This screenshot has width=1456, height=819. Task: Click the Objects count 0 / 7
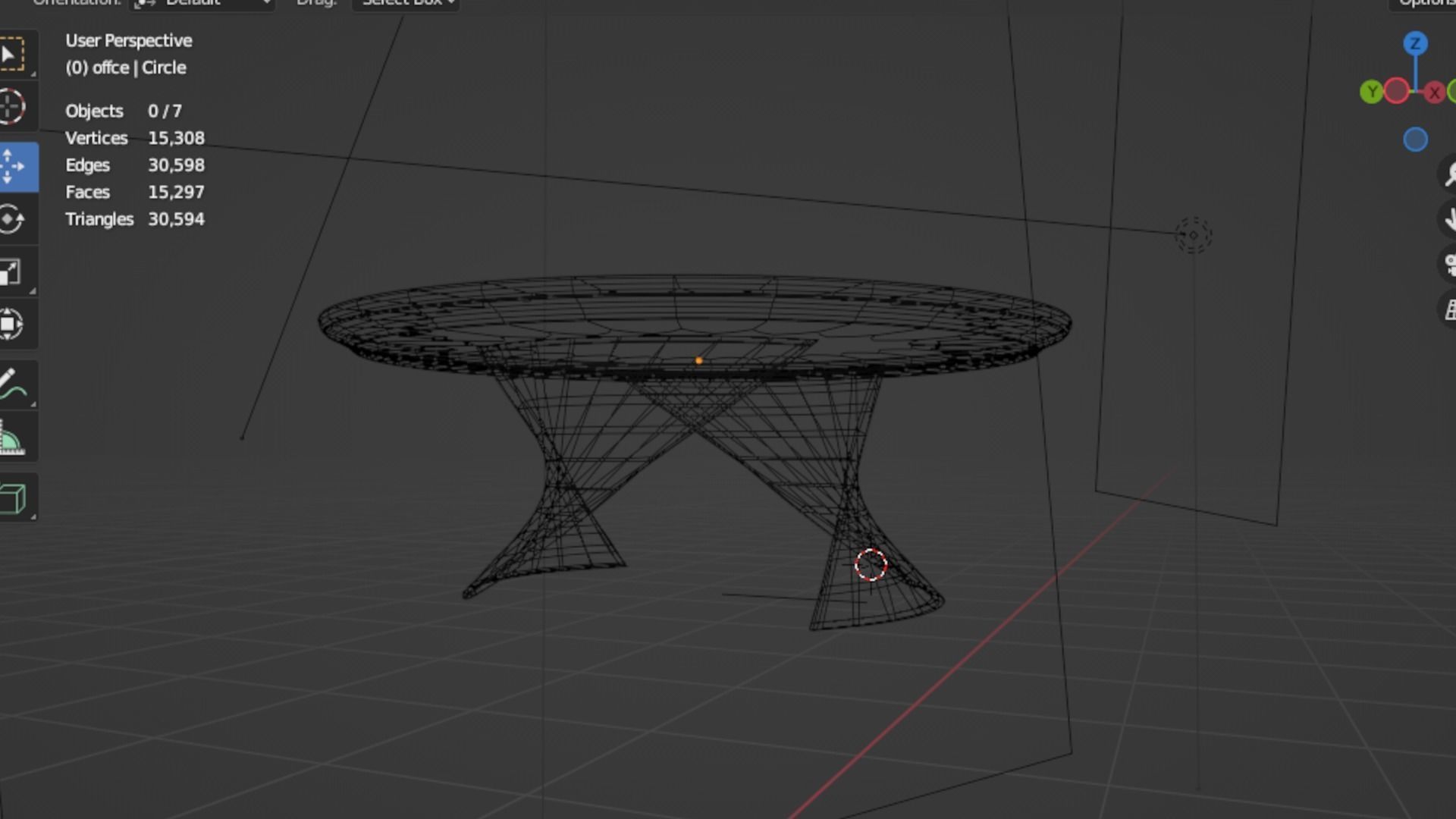tap(165, 111)
